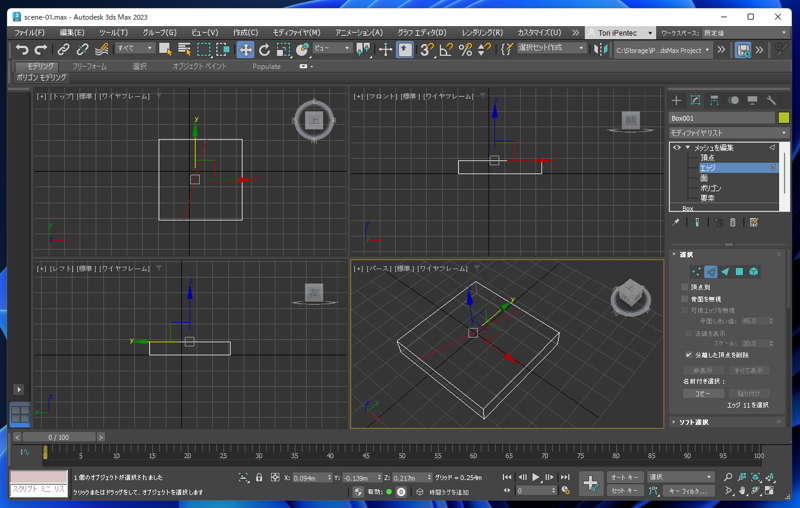Click the セットキー set key button
The width and height of the screenshot is (800, 508).
624,491
